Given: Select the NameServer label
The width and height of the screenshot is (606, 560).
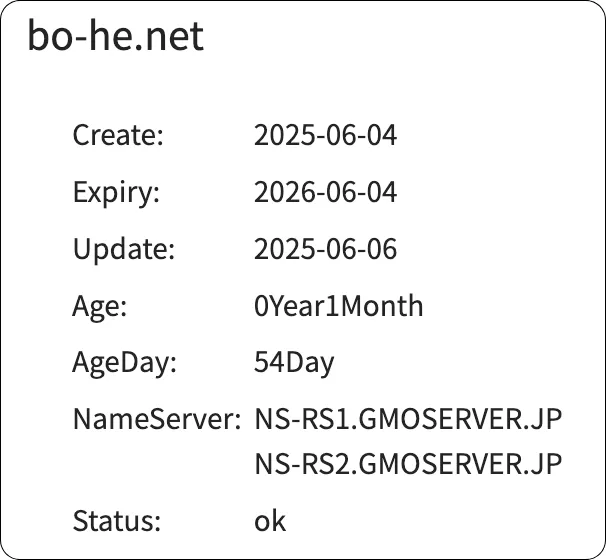Looking at the screenshot, I should [x=156, y=420].
